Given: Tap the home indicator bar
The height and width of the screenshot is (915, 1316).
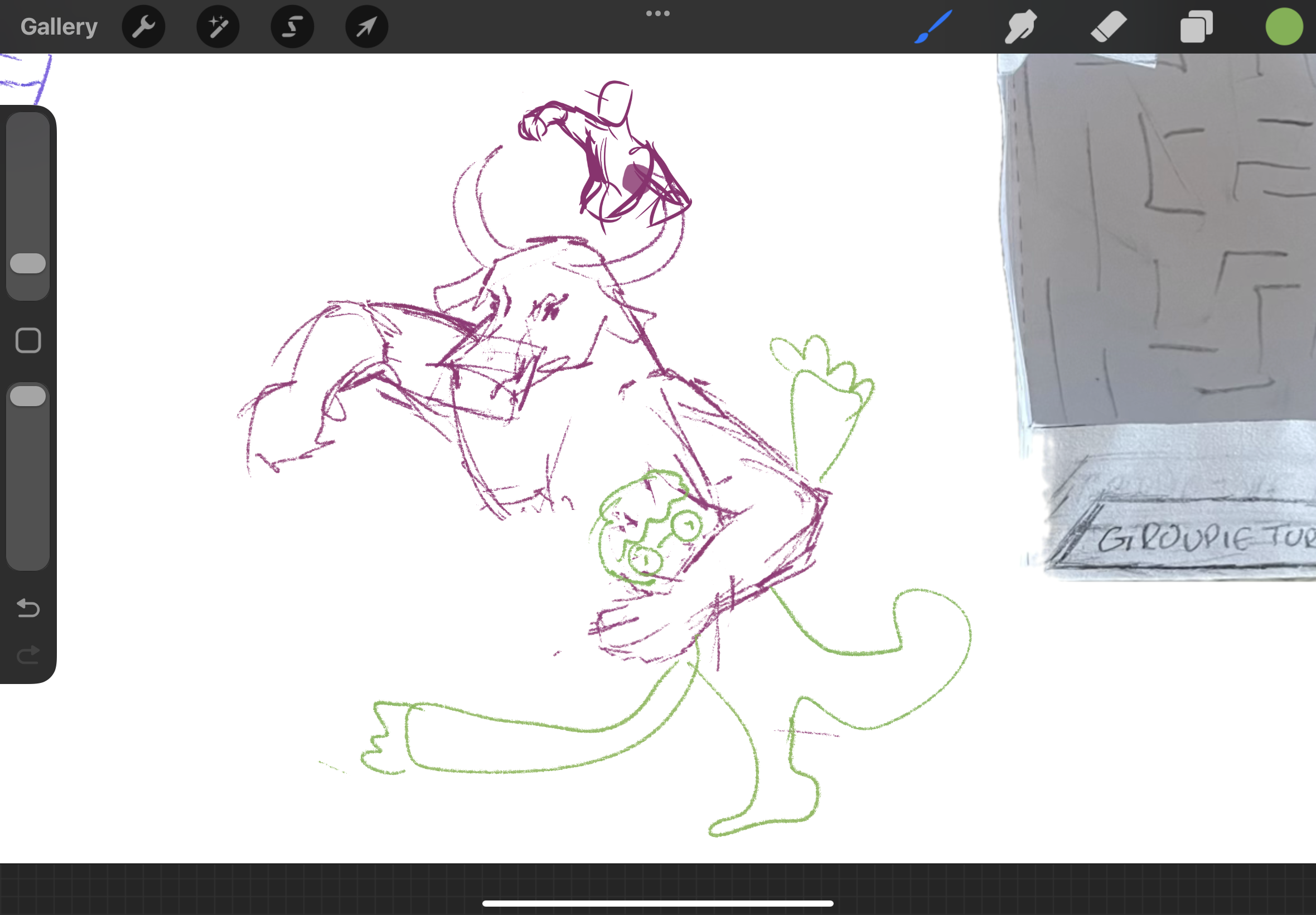Looking at the screenshot, I should pyautogui.click(x=657, y=903).
